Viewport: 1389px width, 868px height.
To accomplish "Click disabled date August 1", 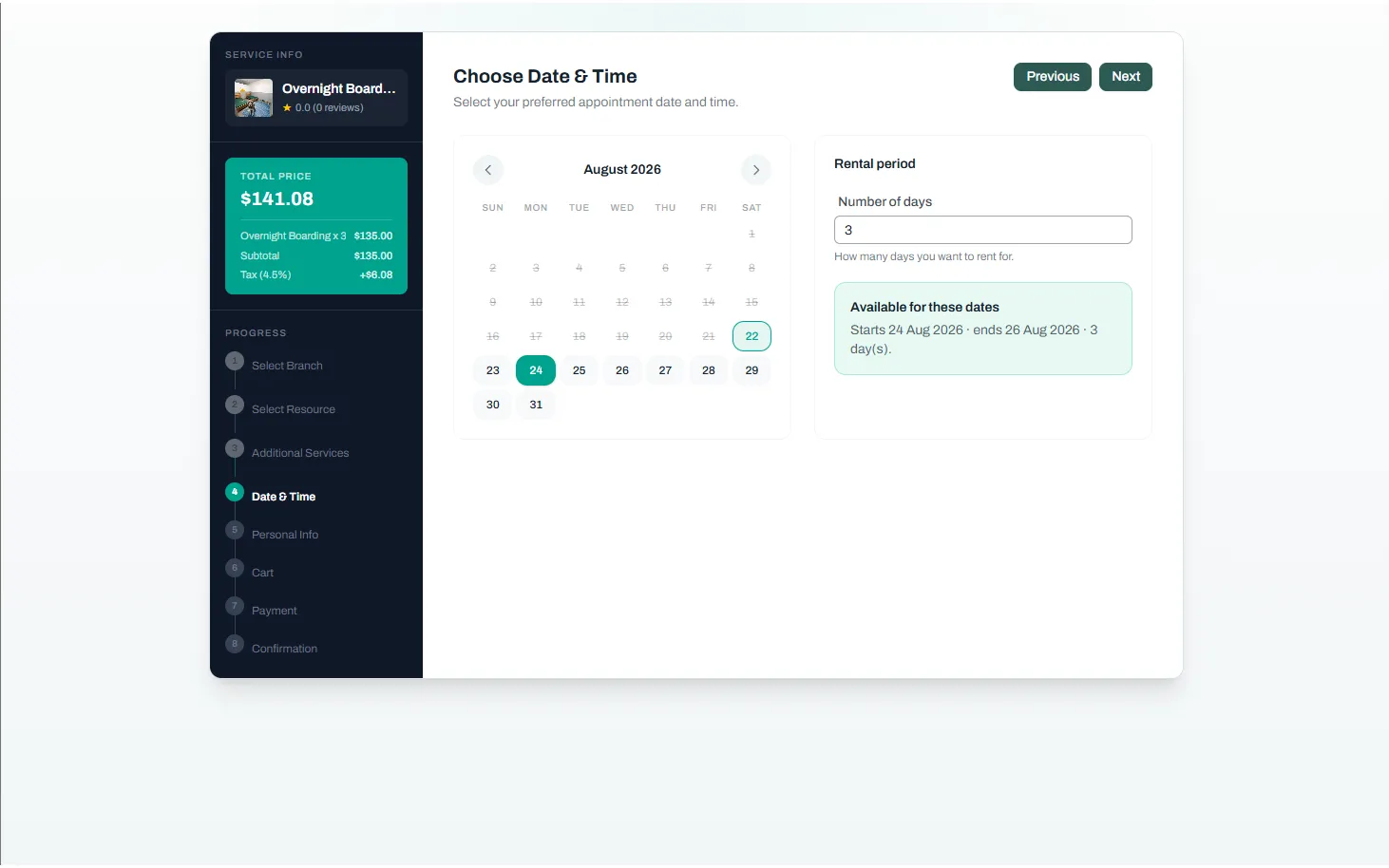I will (752, 234).
